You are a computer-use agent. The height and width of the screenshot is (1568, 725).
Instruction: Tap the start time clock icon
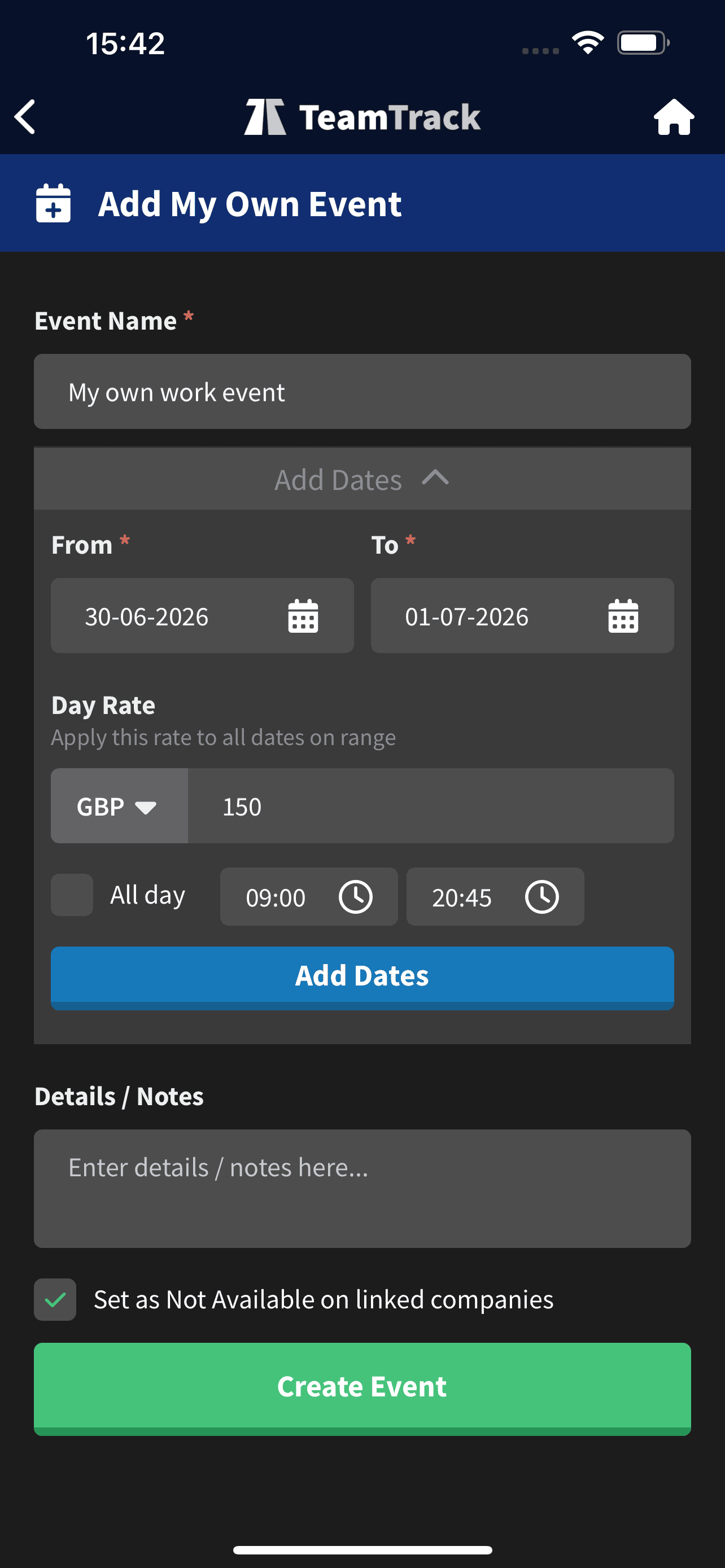[356, 897]
